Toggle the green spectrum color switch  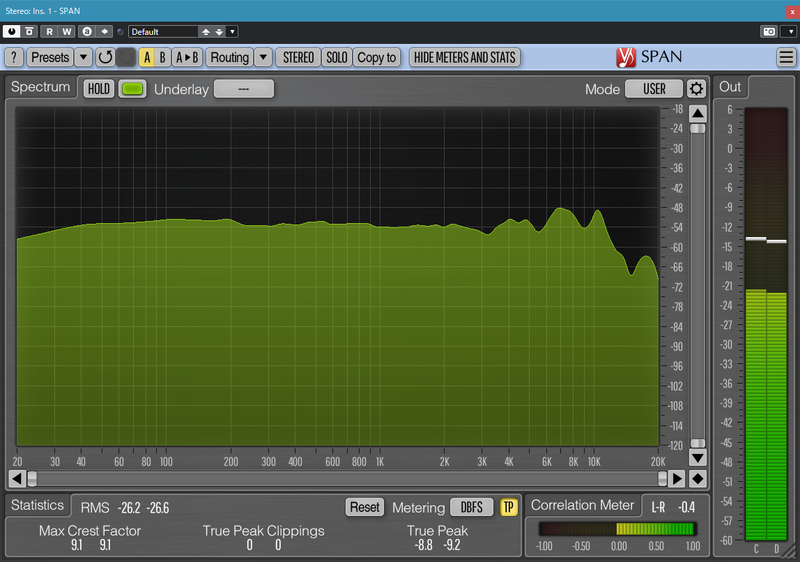[x=132, y=89]
